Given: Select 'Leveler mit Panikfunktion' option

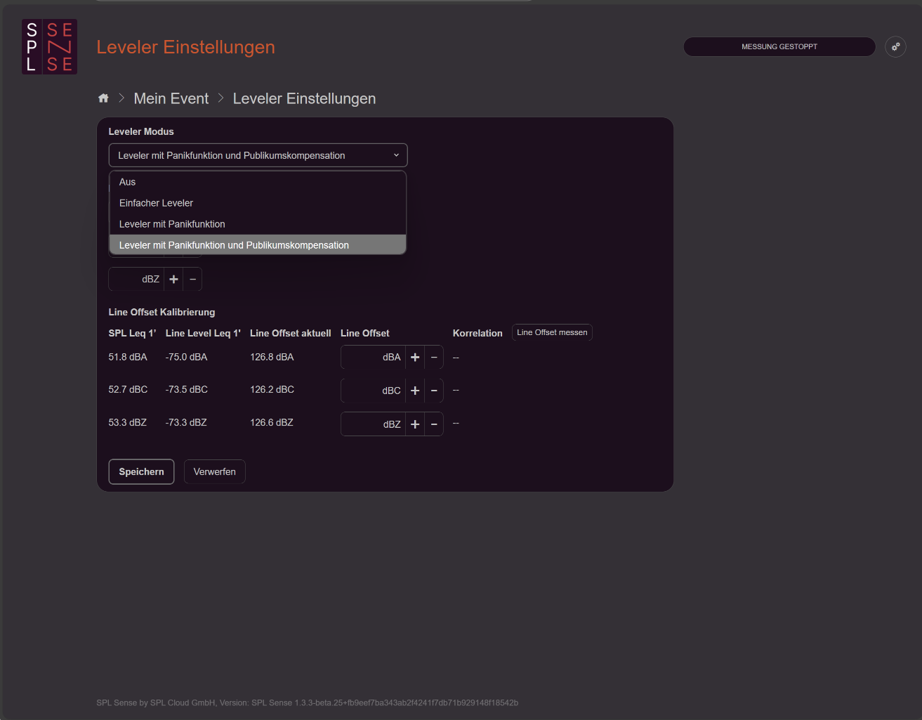Looking at the screenshot, I should pyautogui.click(x=258, y=224).
